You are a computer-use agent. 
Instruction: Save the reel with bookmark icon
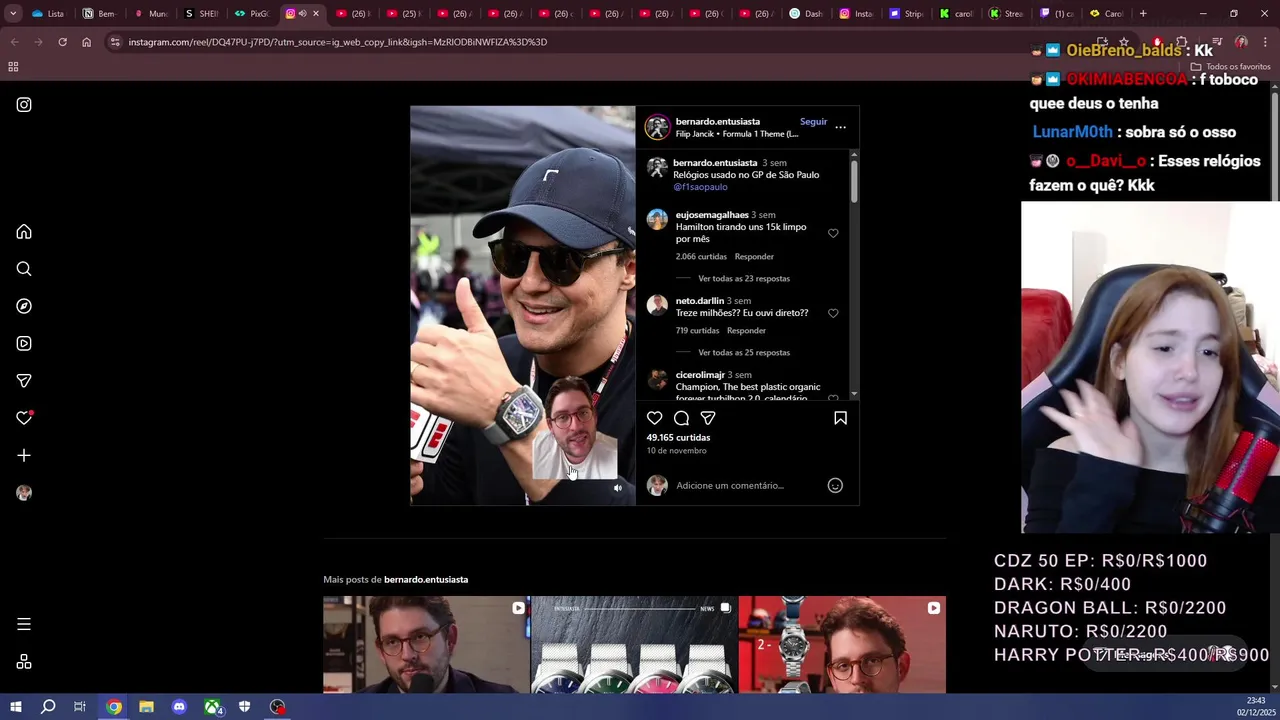pyautogui.click(x=840, y=418)
